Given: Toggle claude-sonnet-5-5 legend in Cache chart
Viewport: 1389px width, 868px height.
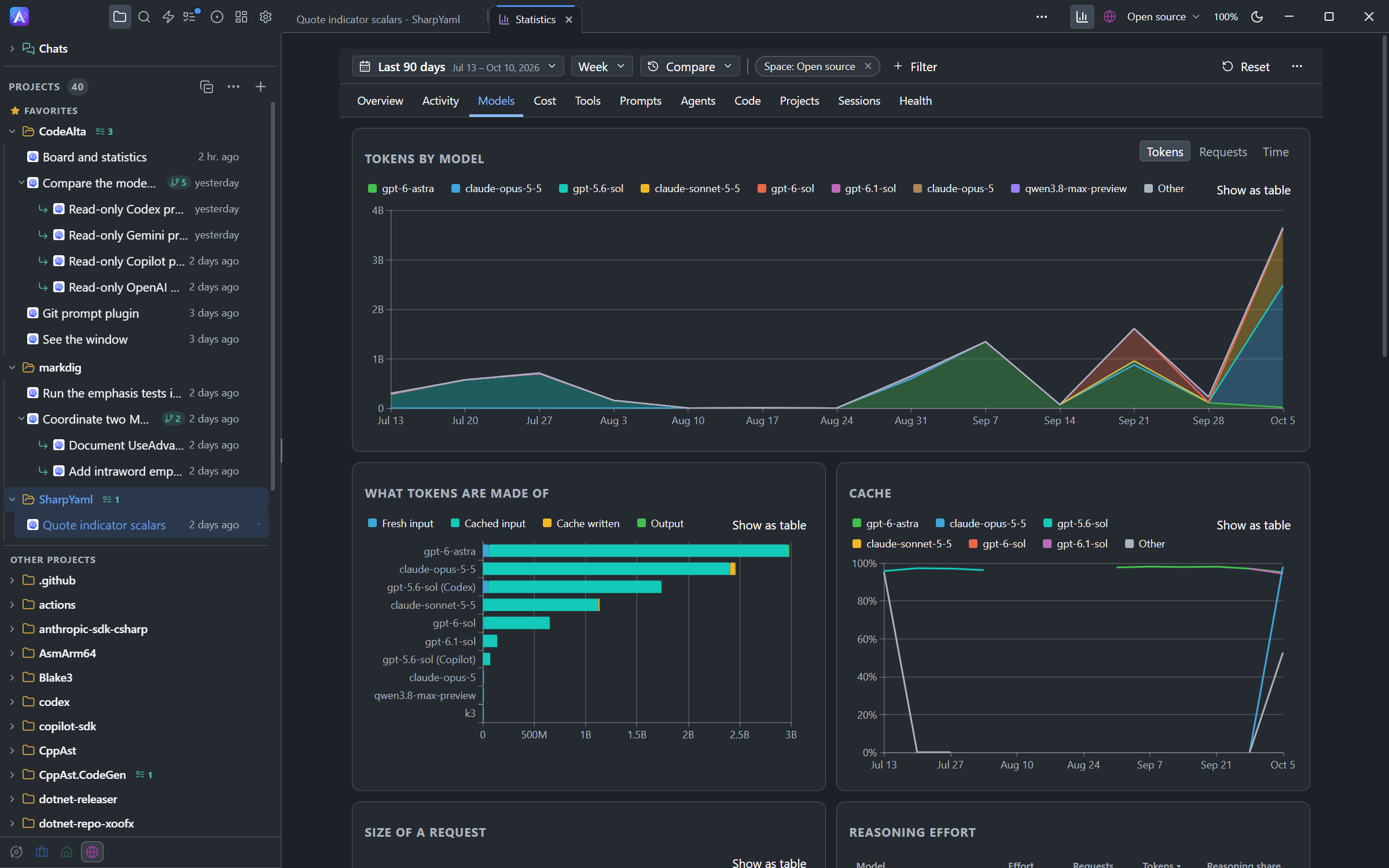Looking at the screenshot, I should click(902, 543).
